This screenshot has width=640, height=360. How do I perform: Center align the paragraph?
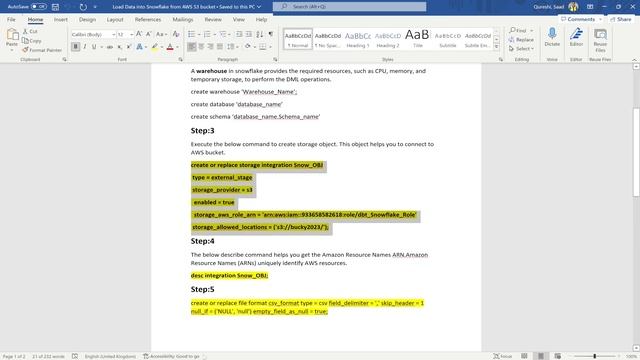(x=201, y=47)
